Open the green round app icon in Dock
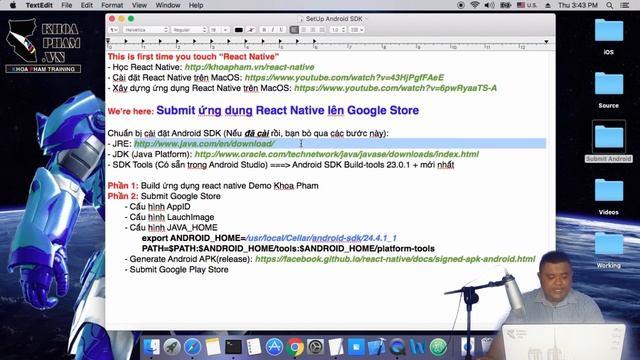Image resolution: width=640 pixels, height=360 pixels. pyautogui.click(x=438, y=347)
